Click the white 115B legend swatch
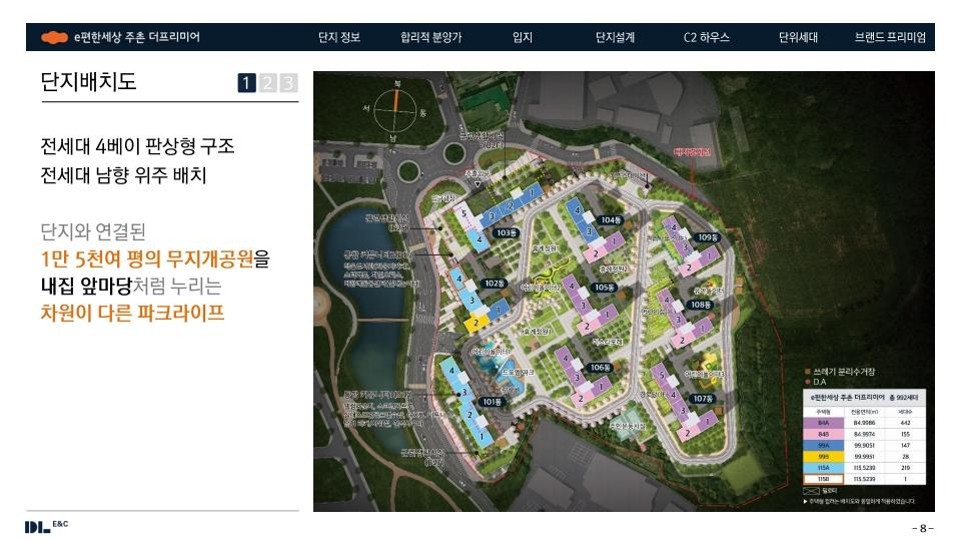960x540 pixels. click(823, 479)
